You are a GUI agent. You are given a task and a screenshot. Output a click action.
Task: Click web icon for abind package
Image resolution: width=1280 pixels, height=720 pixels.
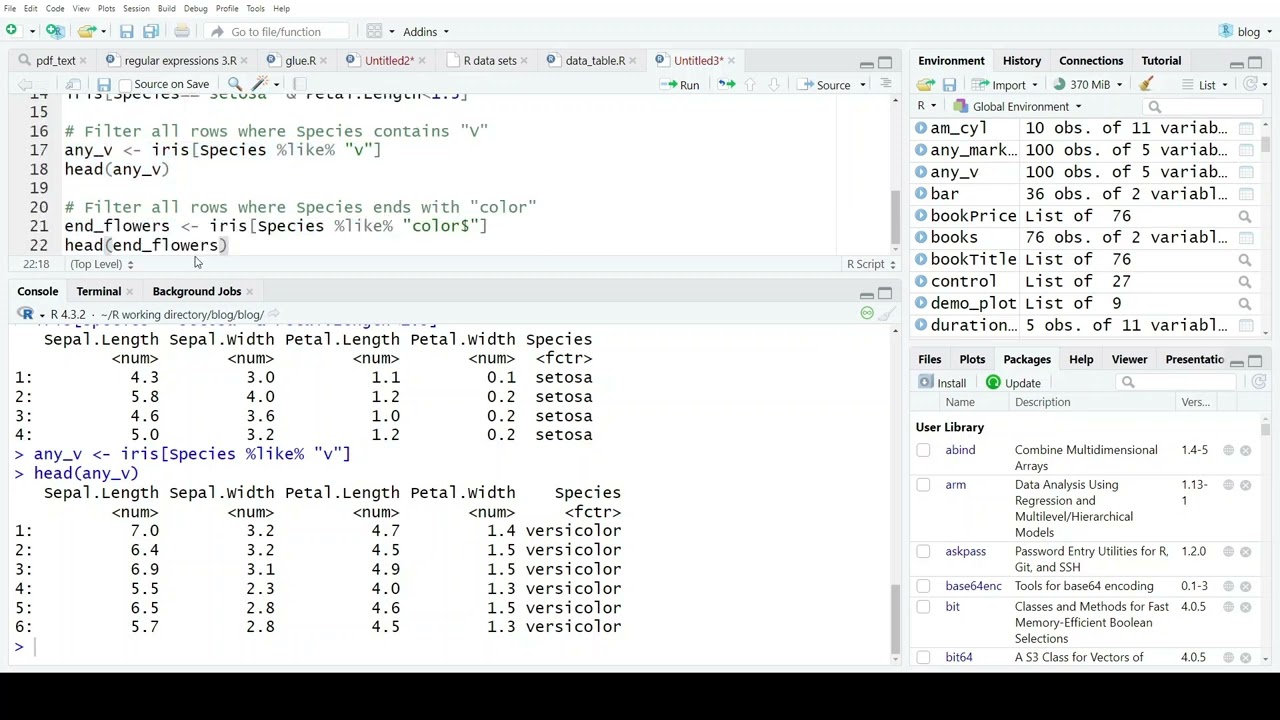coord(1229,450)
